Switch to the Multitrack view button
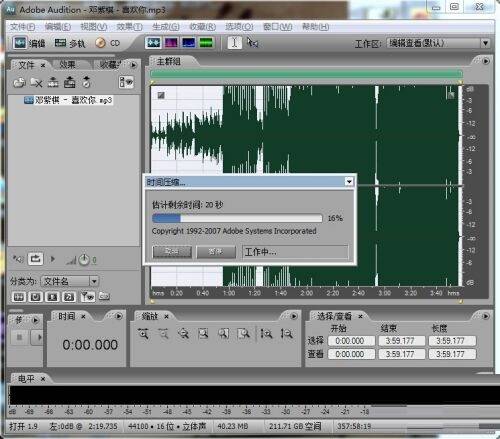This screenshot has height=439, width=500. click(70, 43)
